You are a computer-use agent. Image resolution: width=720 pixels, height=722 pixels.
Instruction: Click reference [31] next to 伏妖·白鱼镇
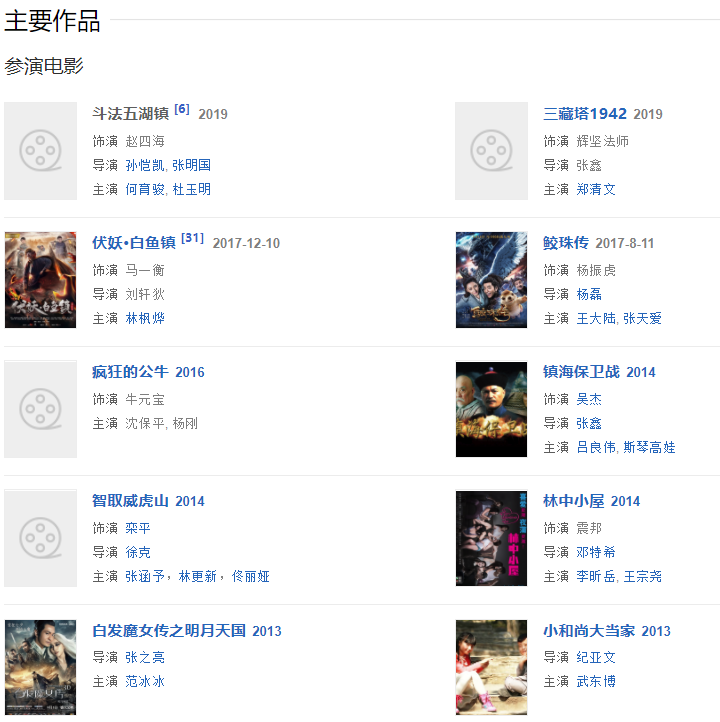click(193, 238)
